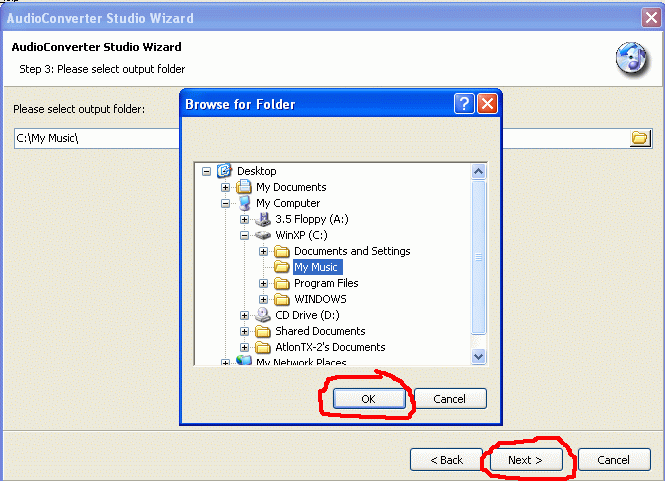Cancel the AudioConverter Studio wizard
Screen dimensions: 665x481
pos(614,460)
